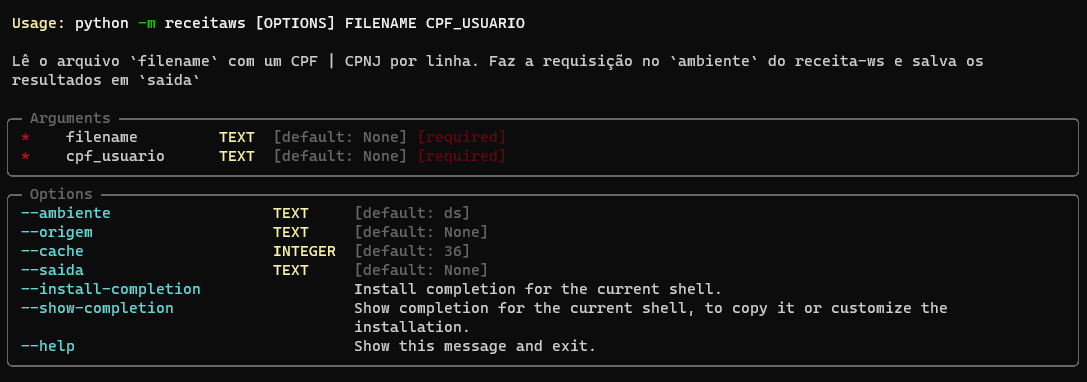
Task: Click the --saida option flag
Action: (x=52, y=270)
